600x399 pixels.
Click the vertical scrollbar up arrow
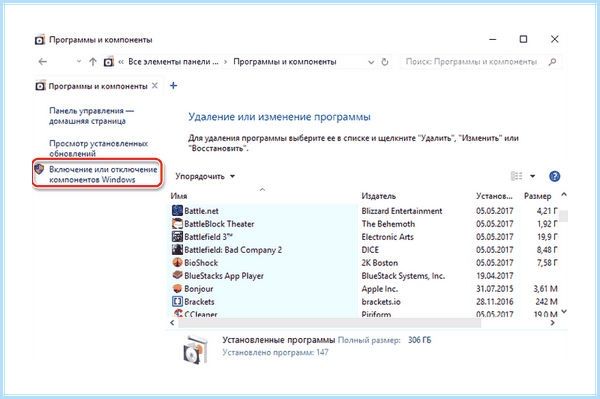coord(564,195)
